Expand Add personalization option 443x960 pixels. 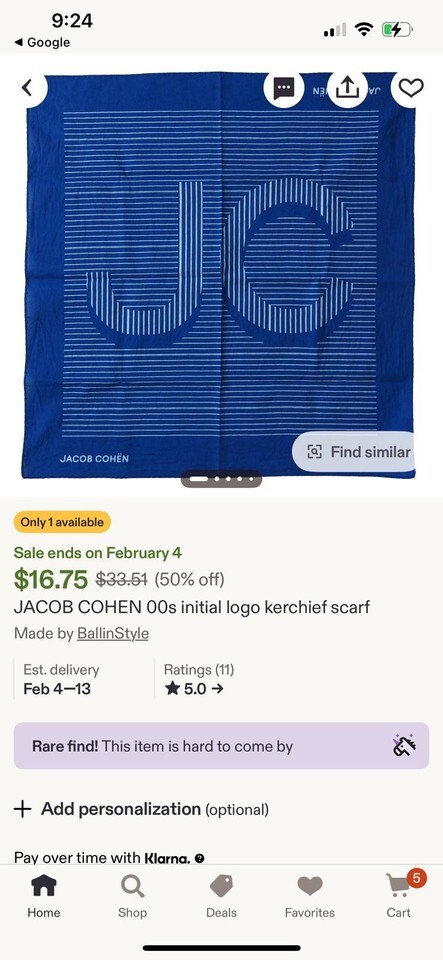[141, 809]
